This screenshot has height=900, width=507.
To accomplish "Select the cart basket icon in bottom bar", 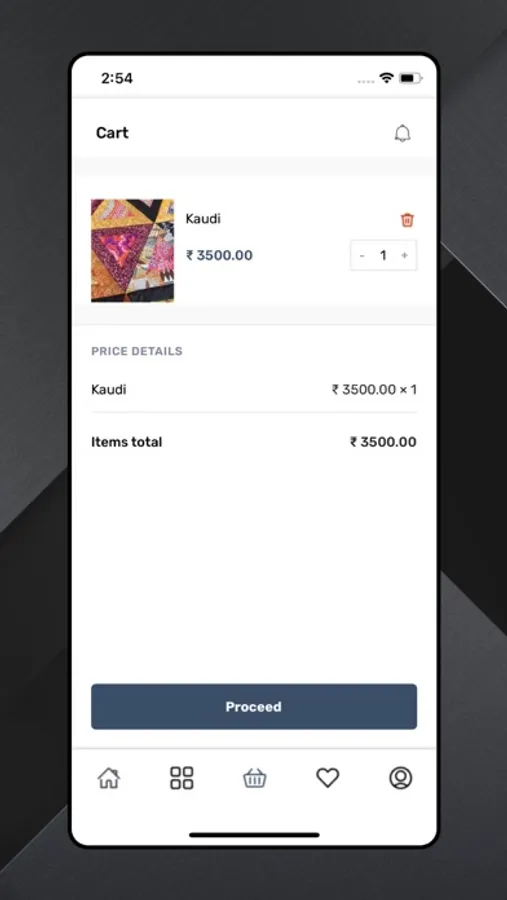I will pos(254,778).
